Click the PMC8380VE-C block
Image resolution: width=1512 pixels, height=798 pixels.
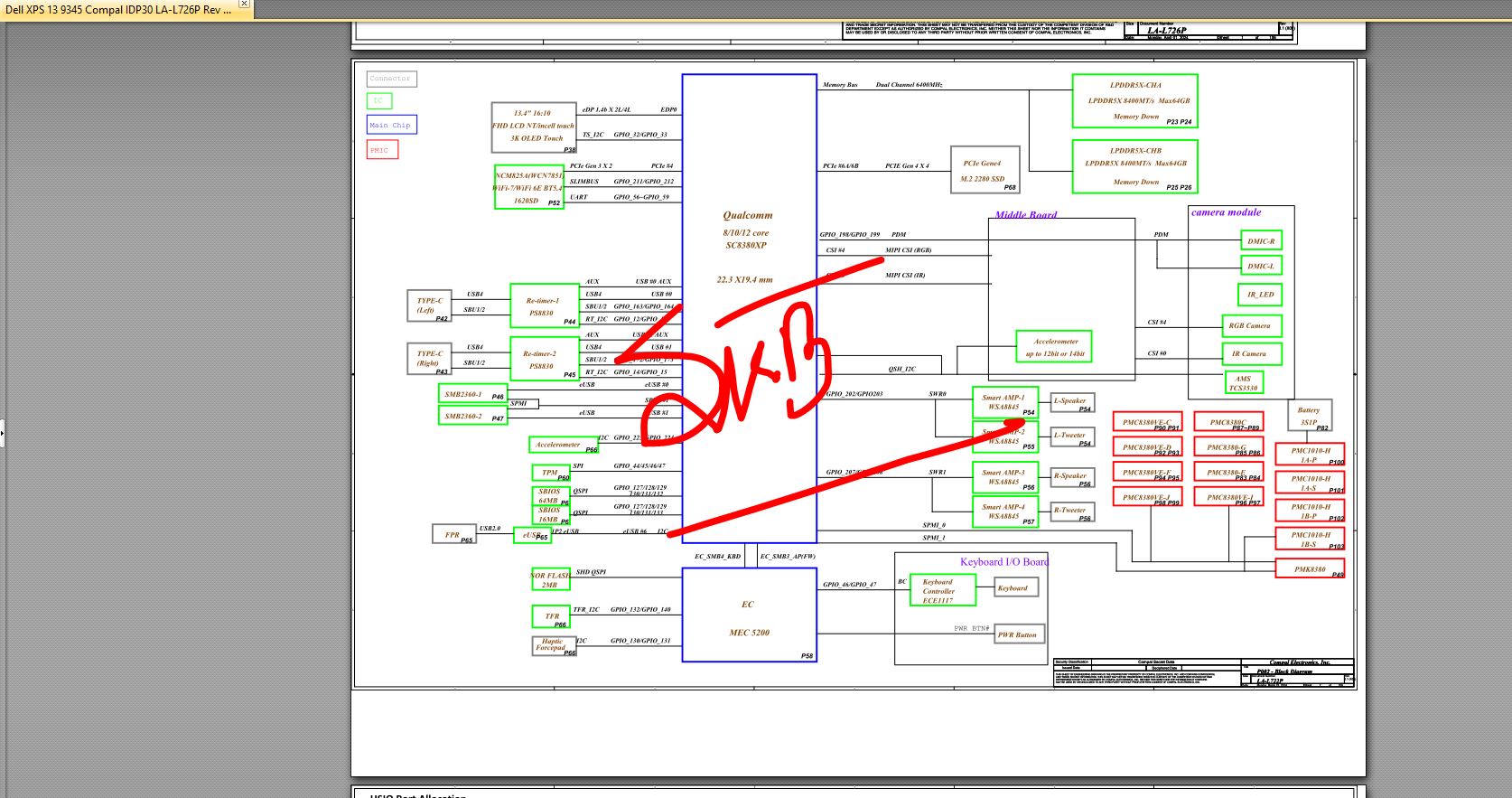pos(1147,422)
